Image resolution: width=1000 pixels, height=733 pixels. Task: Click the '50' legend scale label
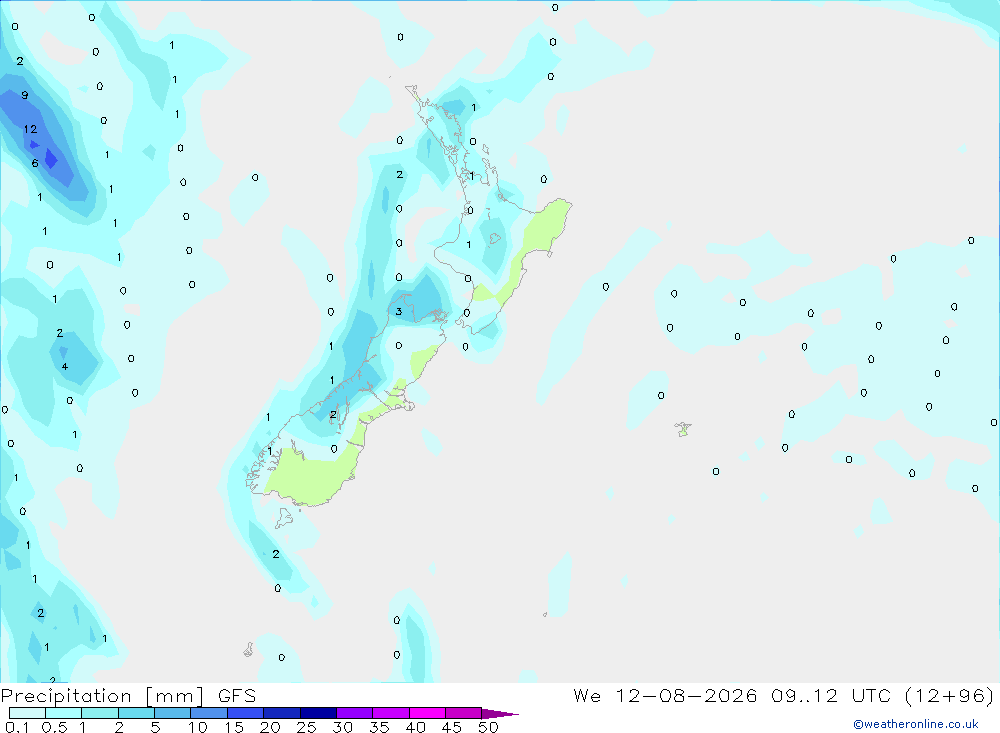click(x=488, y=727)
